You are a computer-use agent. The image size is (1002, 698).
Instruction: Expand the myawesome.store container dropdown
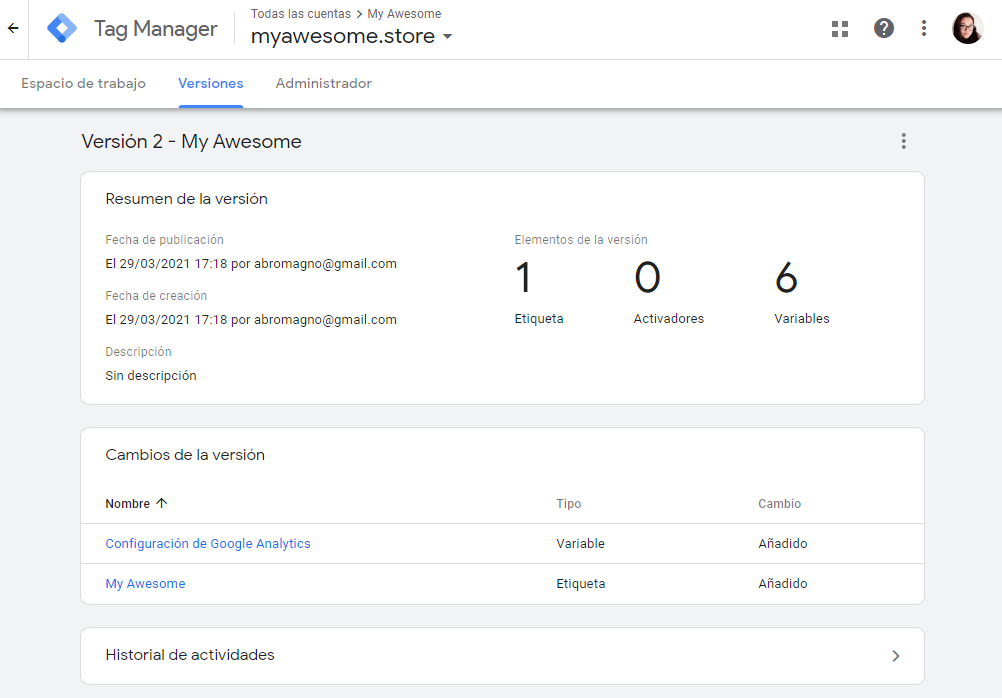(447, 36)
